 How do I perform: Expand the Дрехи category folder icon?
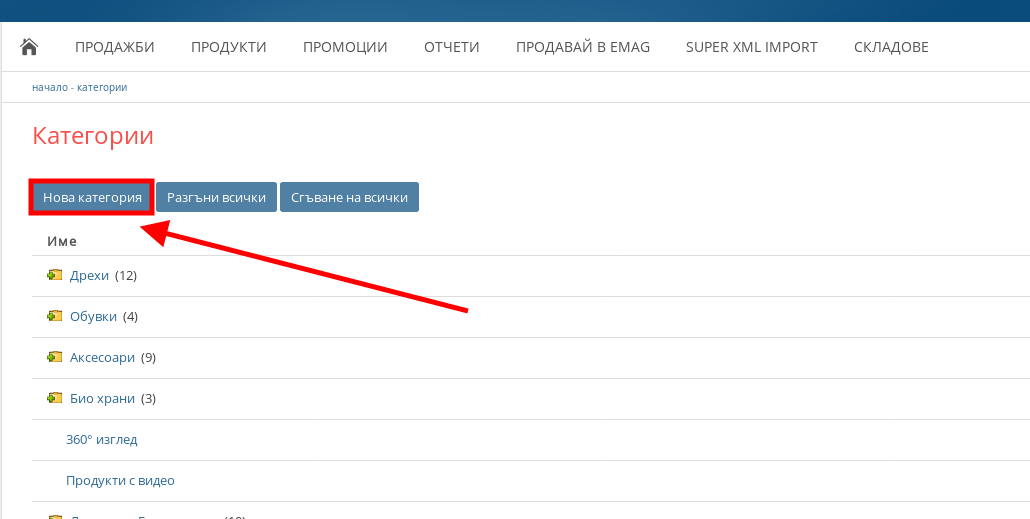point(55,275)
